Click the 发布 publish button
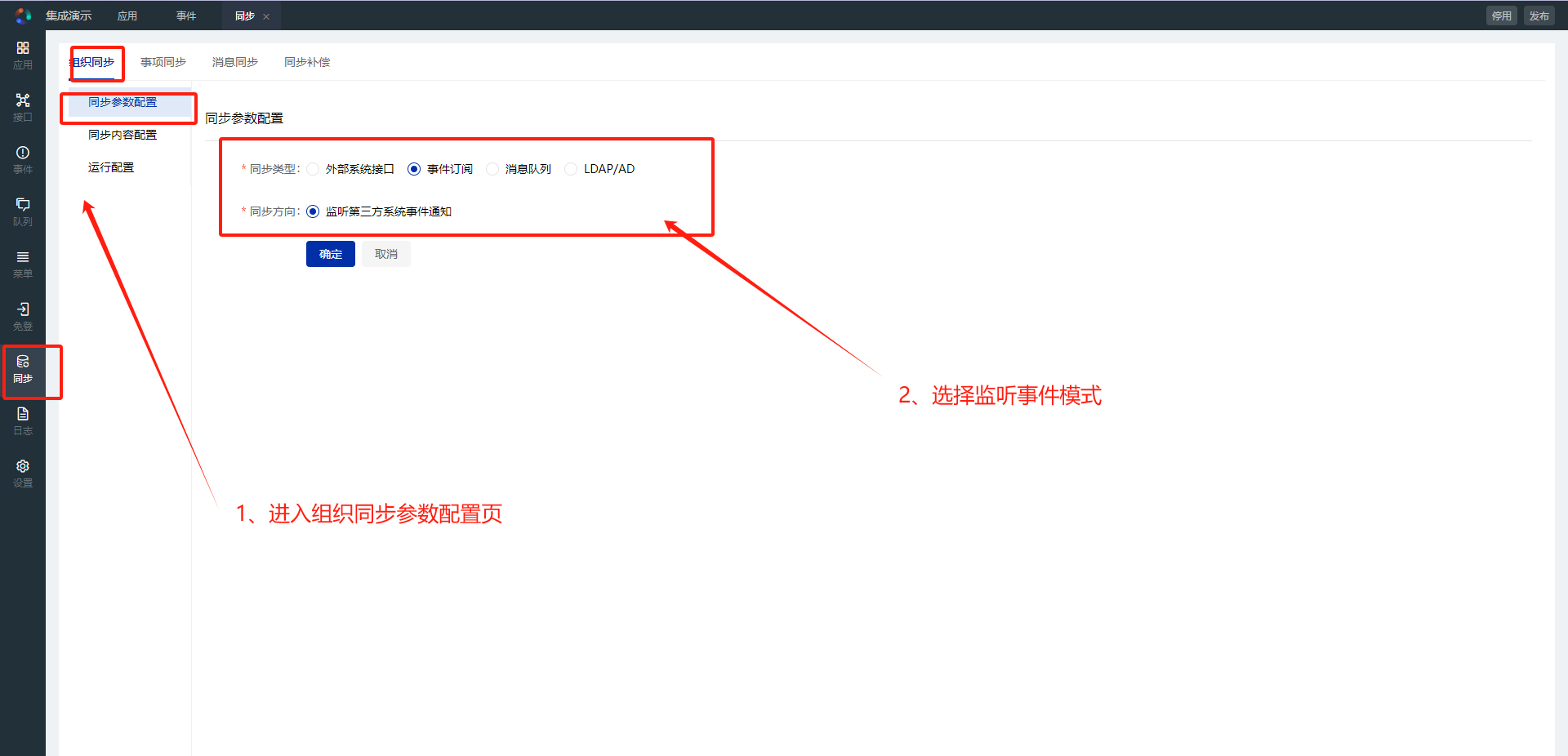 pyautogui.click(x=1539, y=16)
